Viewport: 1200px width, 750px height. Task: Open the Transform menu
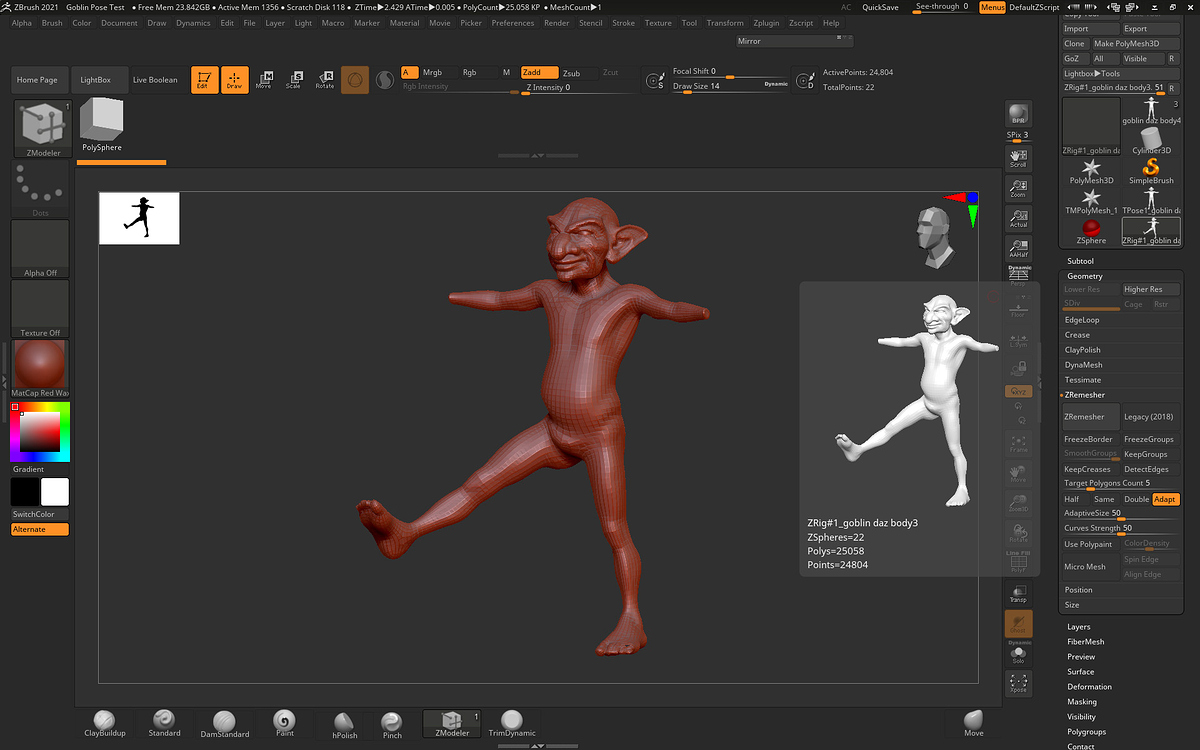tap(725, 23)
